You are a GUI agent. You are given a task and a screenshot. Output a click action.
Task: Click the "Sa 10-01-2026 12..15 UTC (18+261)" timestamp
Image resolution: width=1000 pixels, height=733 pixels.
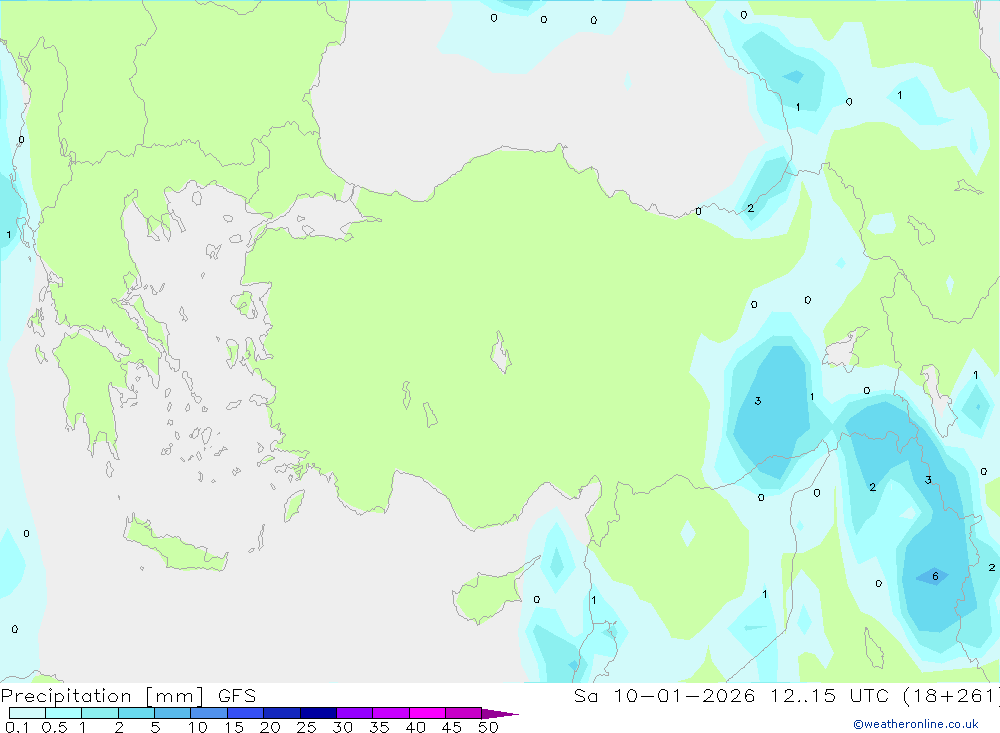click(786, 695)
